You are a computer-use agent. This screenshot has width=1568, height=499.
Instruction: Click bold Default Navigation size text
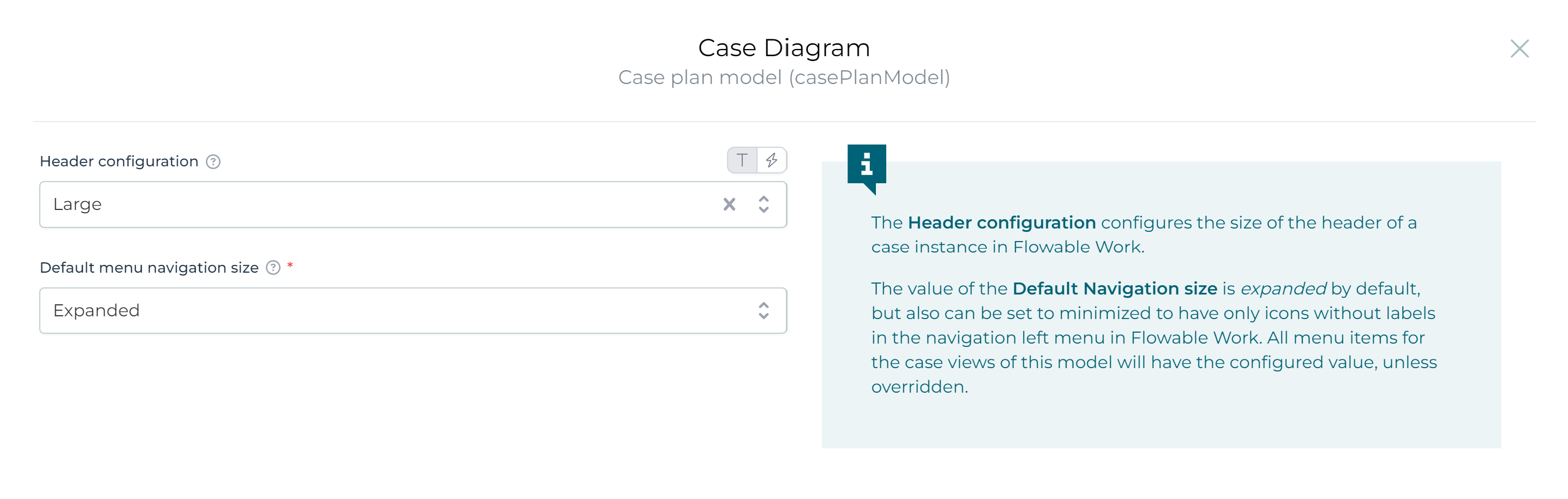(x=1115, y=288)
